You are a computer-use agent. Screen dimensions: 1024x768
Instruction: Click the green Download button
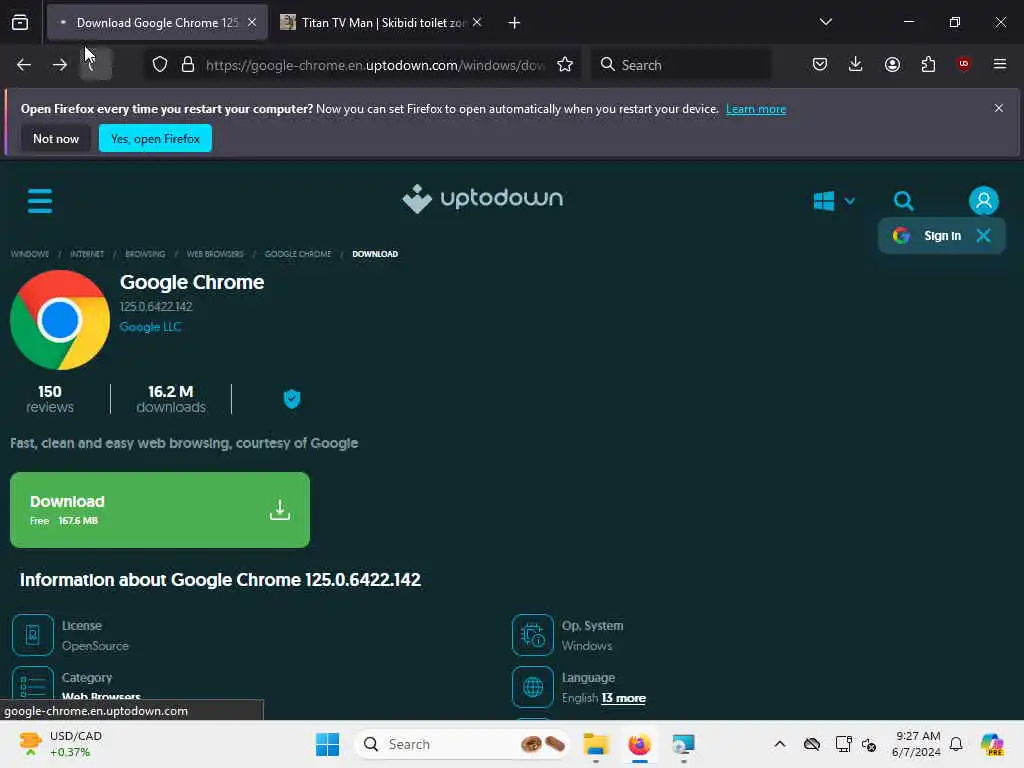pos(160,510)
